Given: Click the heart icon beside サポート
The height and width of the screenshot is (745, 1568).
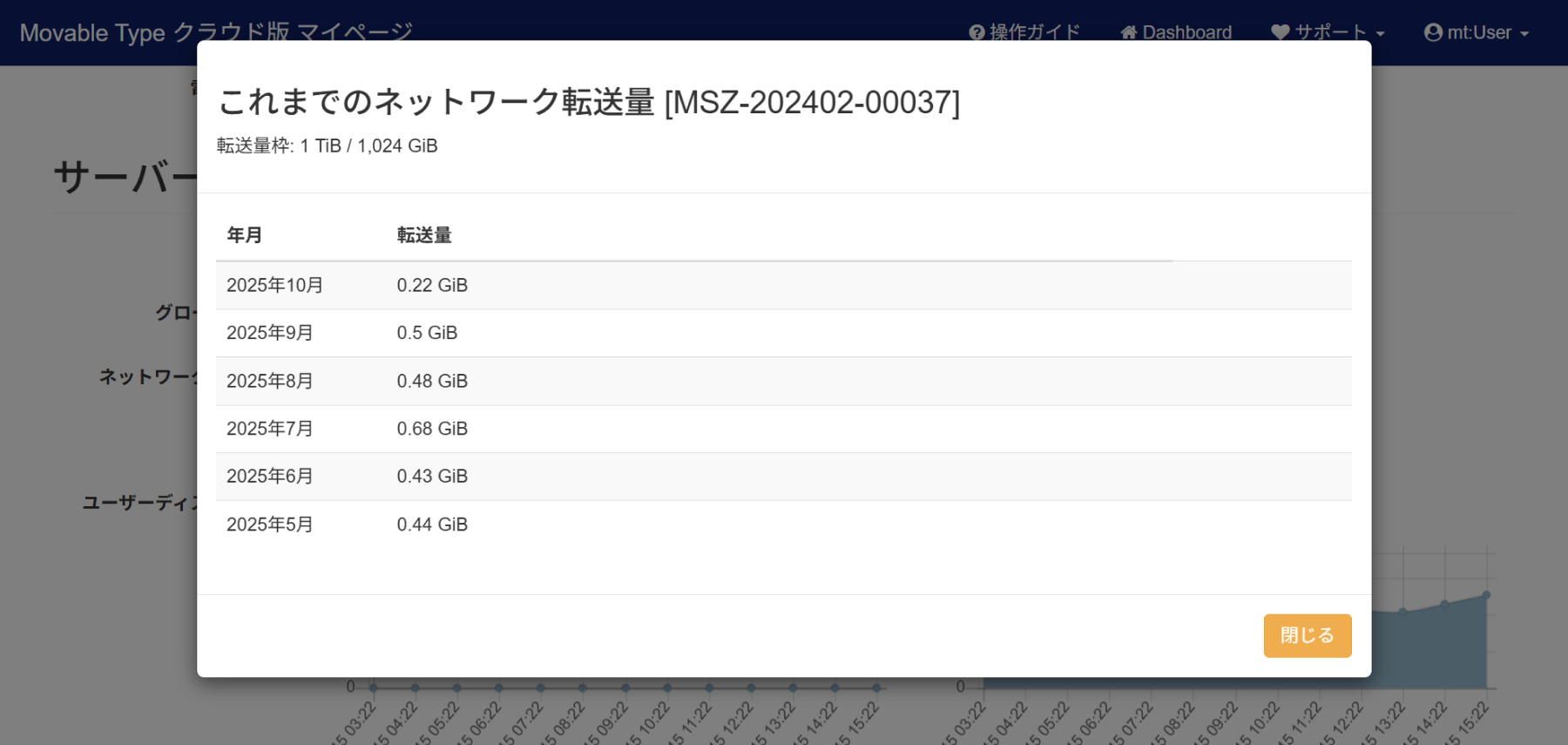Looking at the screenshot, I should pos(1280,32).
